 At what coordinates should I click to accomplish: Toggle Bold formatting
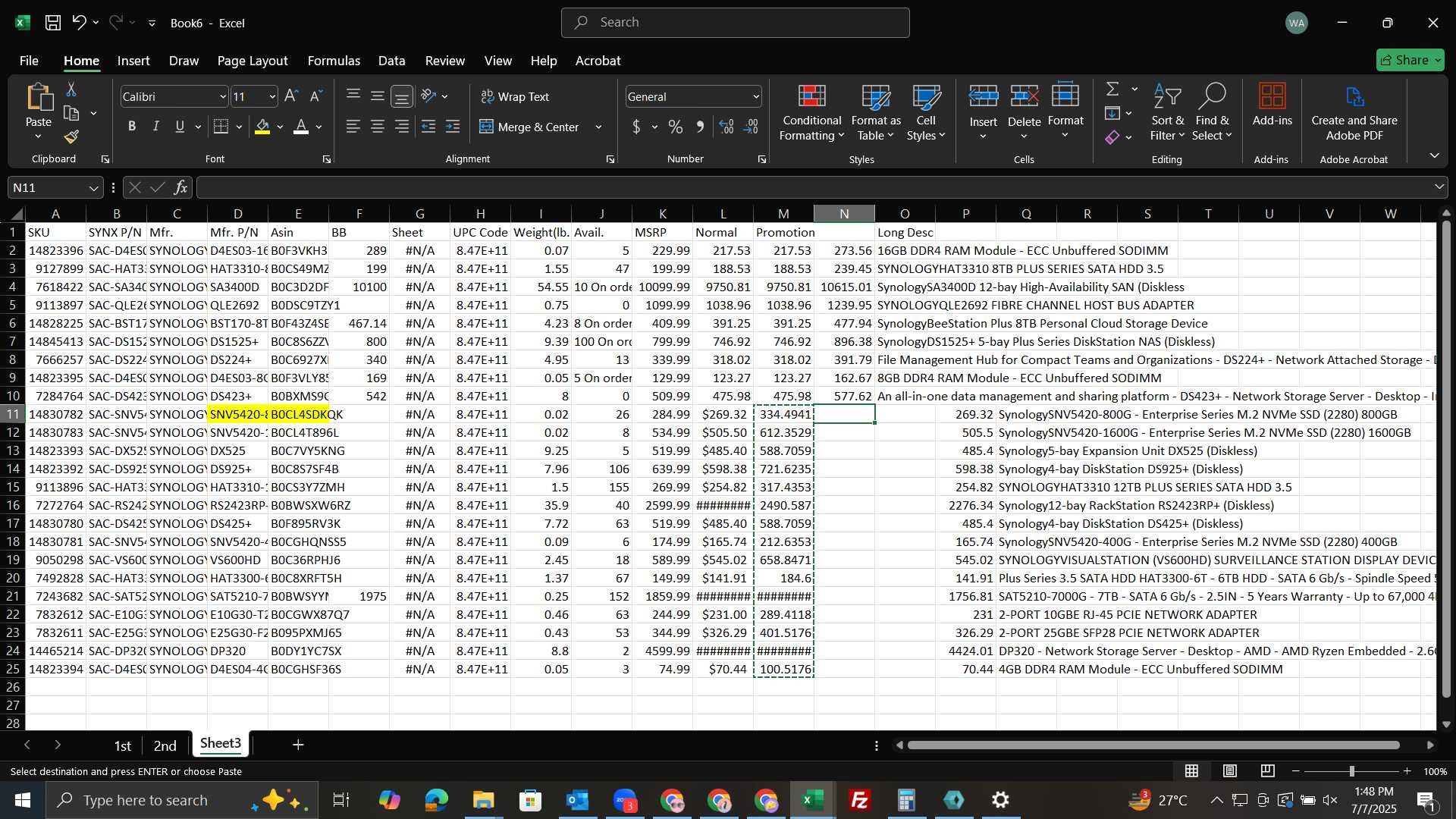[x=132, y=127]
